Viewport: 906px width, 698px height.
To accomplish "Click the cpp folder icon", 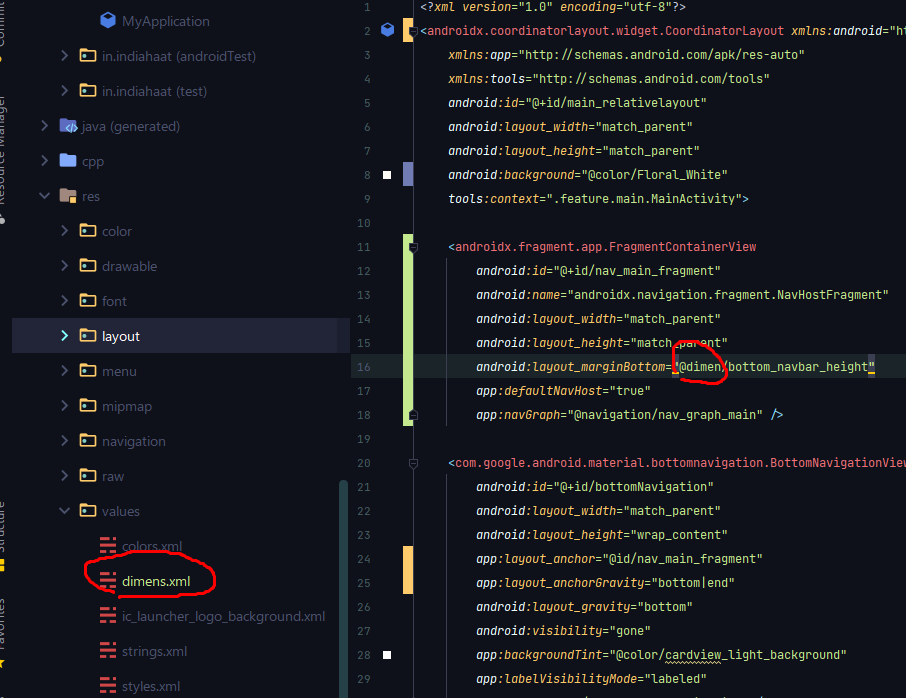I will pos(68,160).
